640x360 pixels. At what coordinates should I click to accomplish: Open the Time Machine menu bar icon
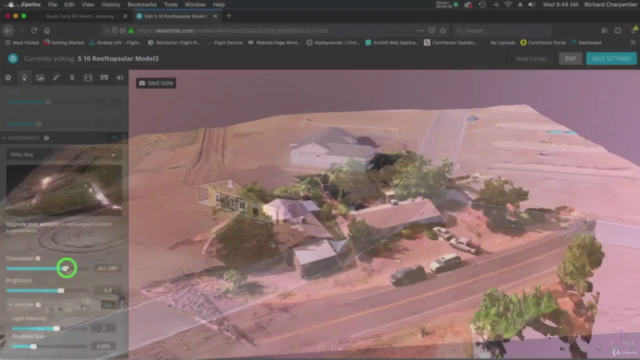point(482,4)
